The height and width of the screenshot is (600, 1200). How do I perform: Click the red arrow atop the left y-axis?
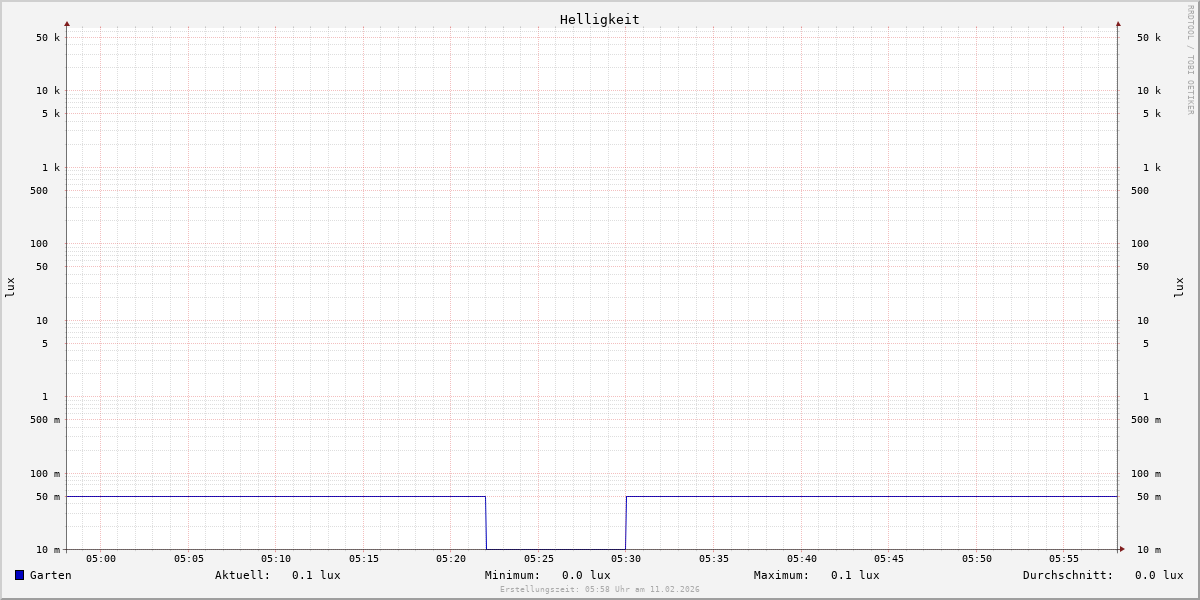(x=67, y=23)
